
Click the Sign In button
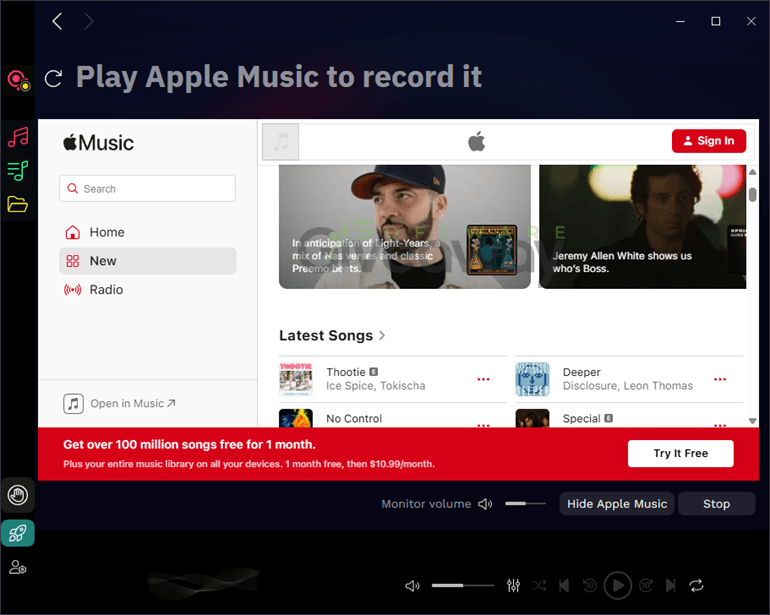click(x=709, y=141)
